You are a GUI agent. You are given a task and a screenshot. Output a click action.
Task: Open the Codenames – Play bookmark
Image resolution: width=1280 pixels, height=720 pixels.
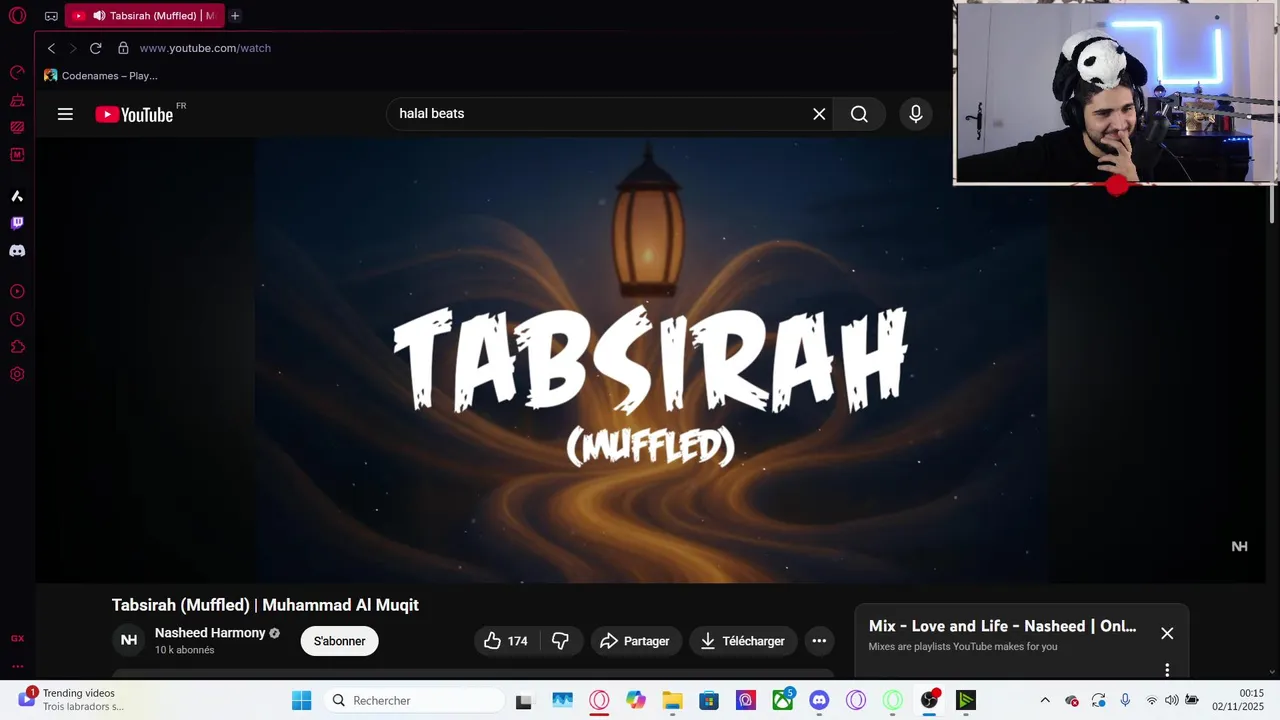coord(101,75)
